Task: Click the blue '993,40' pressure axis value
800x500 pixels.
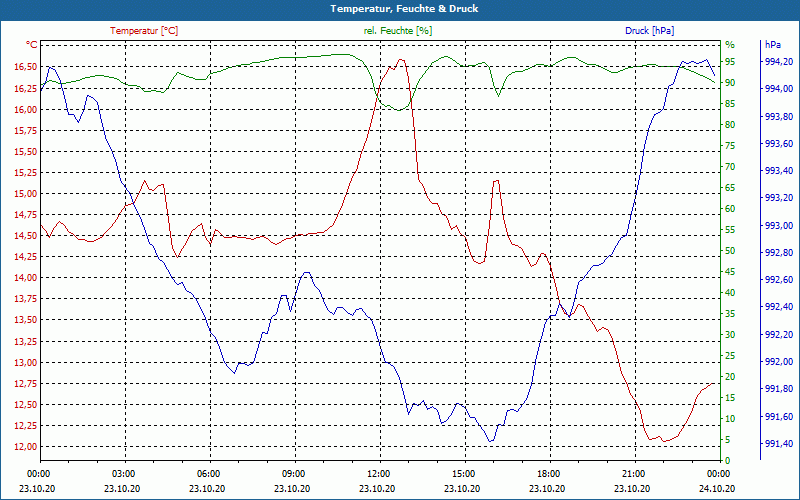Action: tap(779, 171)
